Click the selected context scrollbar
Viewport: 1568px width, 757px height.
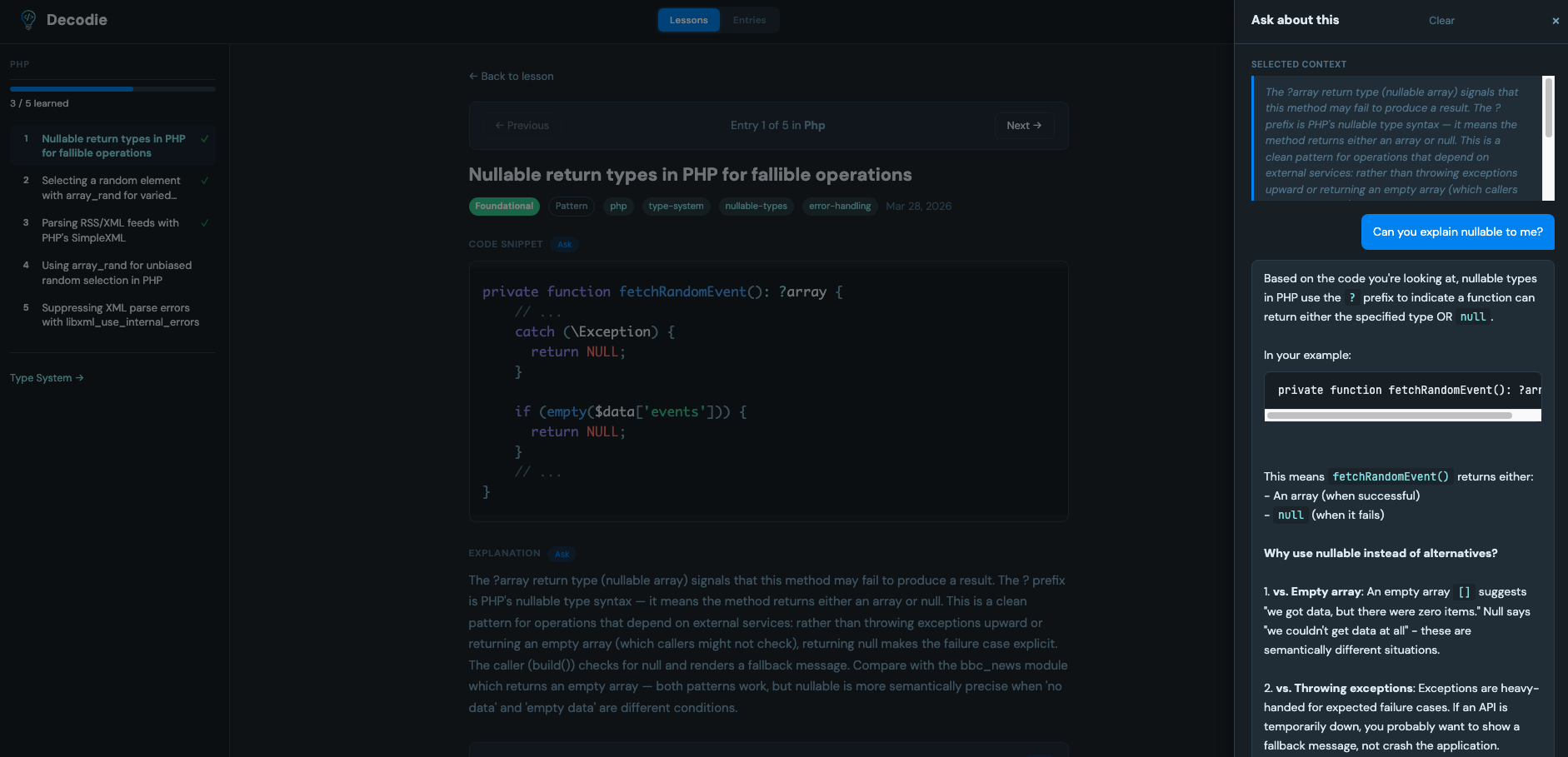[1548, 108]
